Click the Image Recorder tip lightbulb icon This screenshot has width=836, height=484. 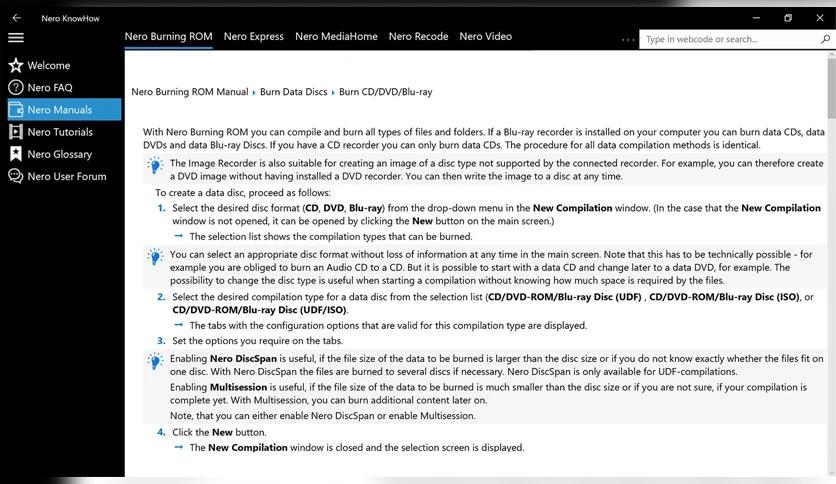pyautogui.click(x=155, y=165)
